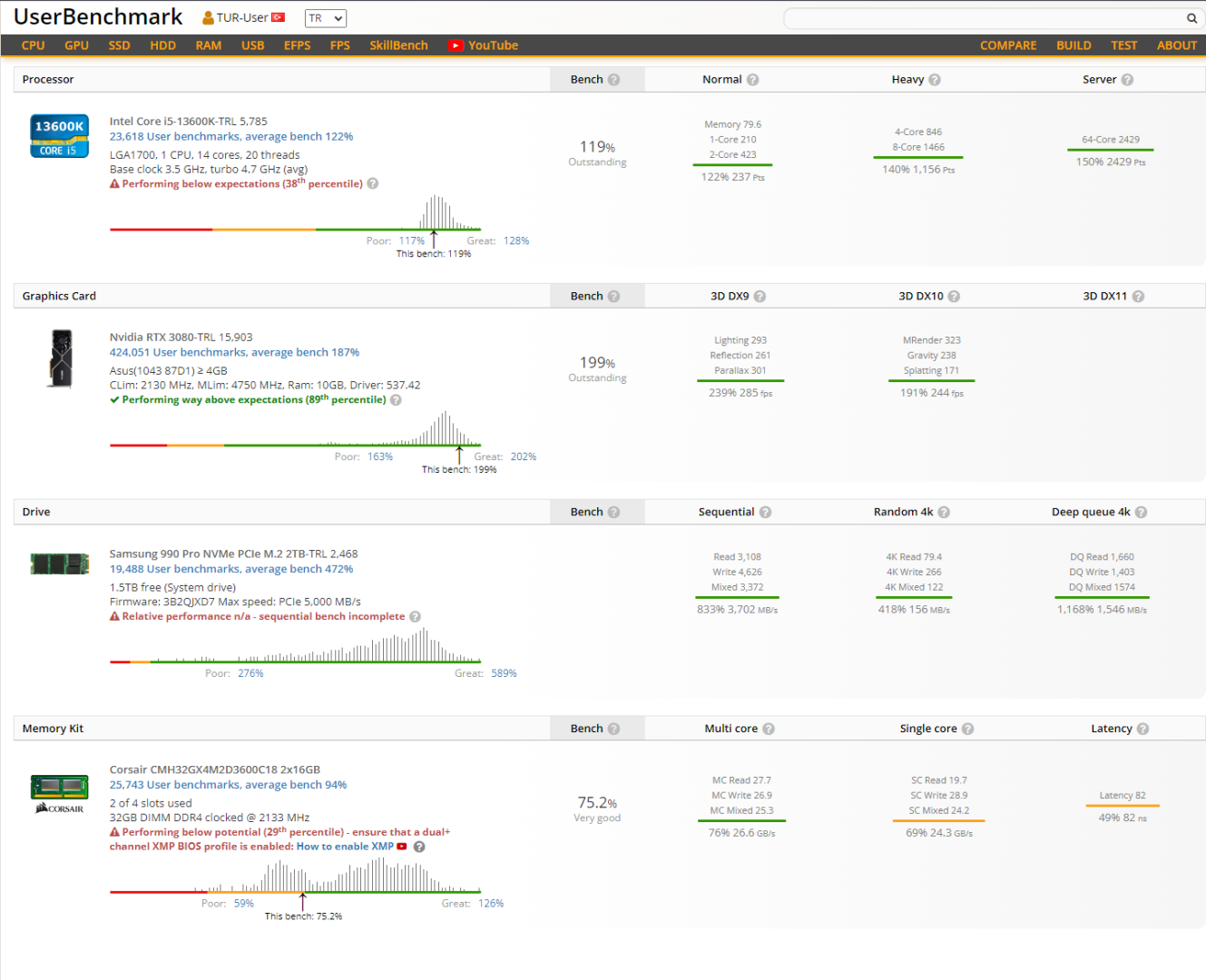1206x980 pixels.
Task: Click the Turkish flag icon
Action: coord(278,17)
